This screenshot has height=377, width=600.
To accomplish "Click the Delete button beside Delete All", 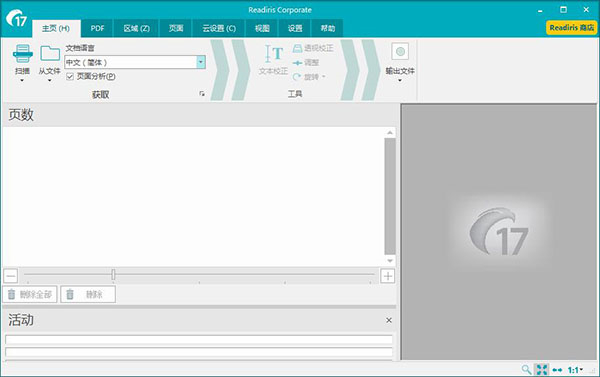I will click(88, 294).
